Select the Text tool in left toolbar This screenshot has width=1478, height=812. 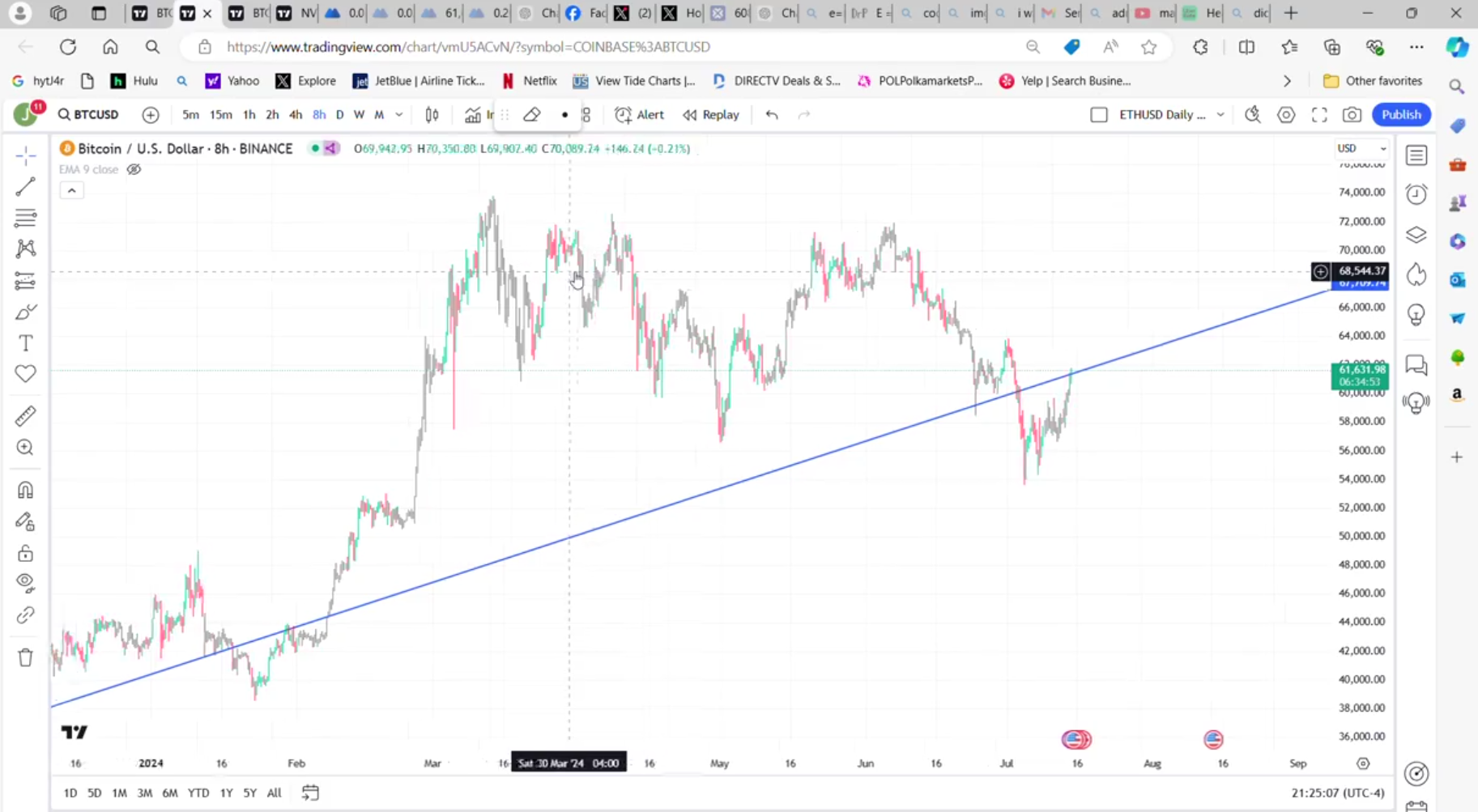pyautogui.click(x=25, y=343)
